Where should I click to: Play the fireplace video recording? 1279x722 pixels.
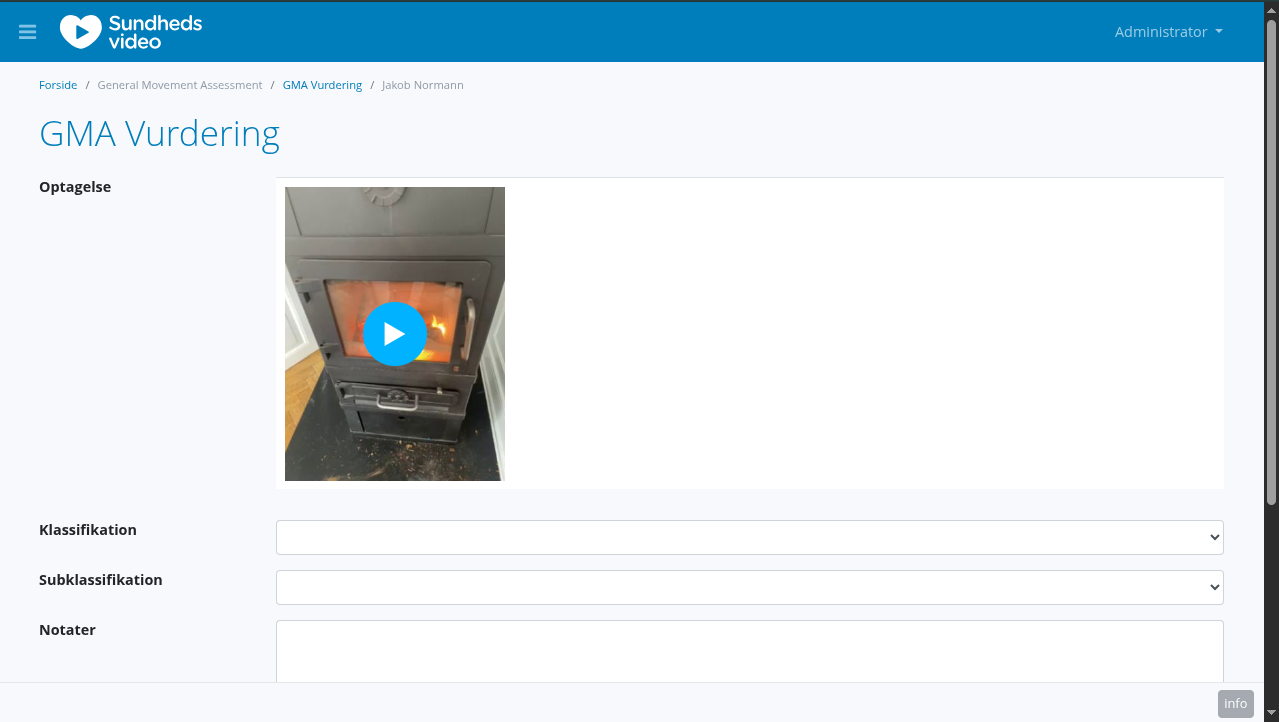[395, 334]
